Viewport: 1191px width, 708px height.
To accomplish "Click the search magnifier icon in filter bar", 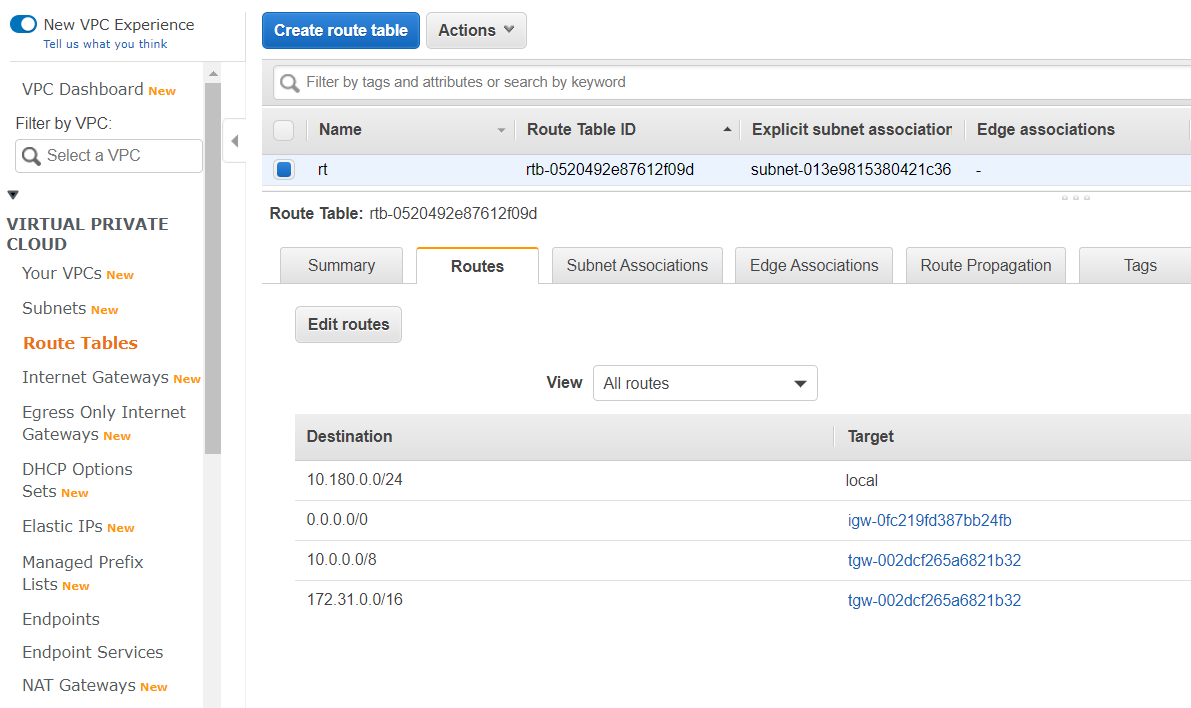I will [290, 83].
